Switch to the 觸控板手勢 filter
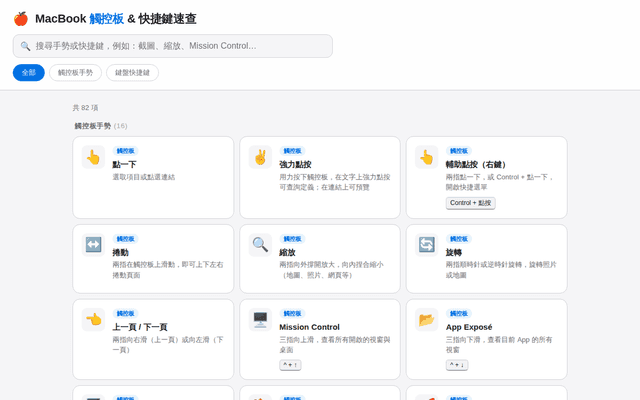 [76, 73]
